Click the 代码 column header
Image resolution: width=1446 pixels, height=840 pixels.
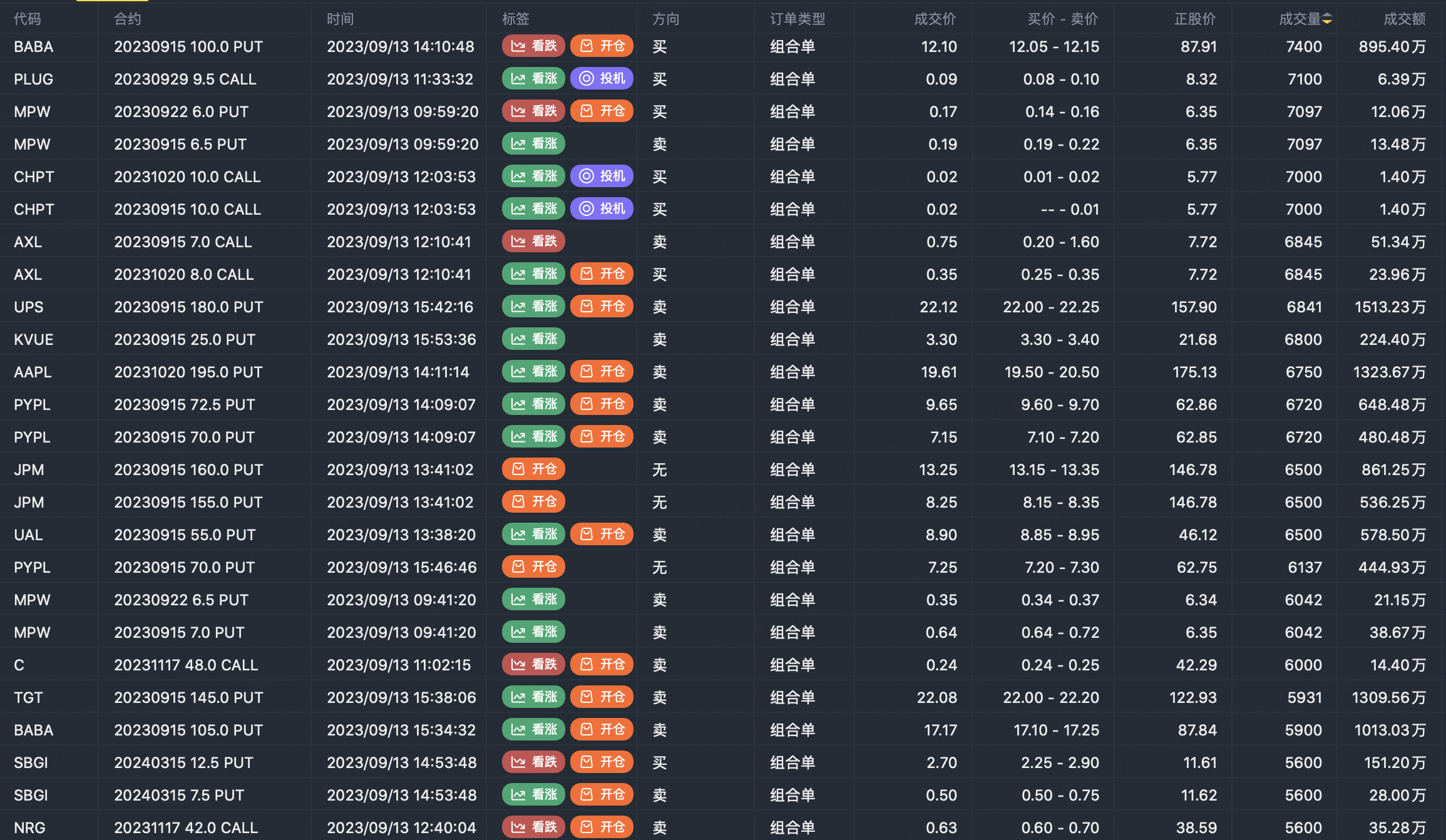click(28, 19)
